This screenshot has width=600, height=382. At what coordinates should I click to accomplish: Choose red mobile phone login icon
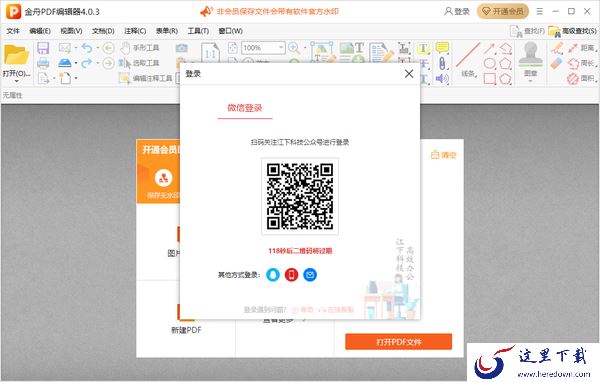click(291, 274)
